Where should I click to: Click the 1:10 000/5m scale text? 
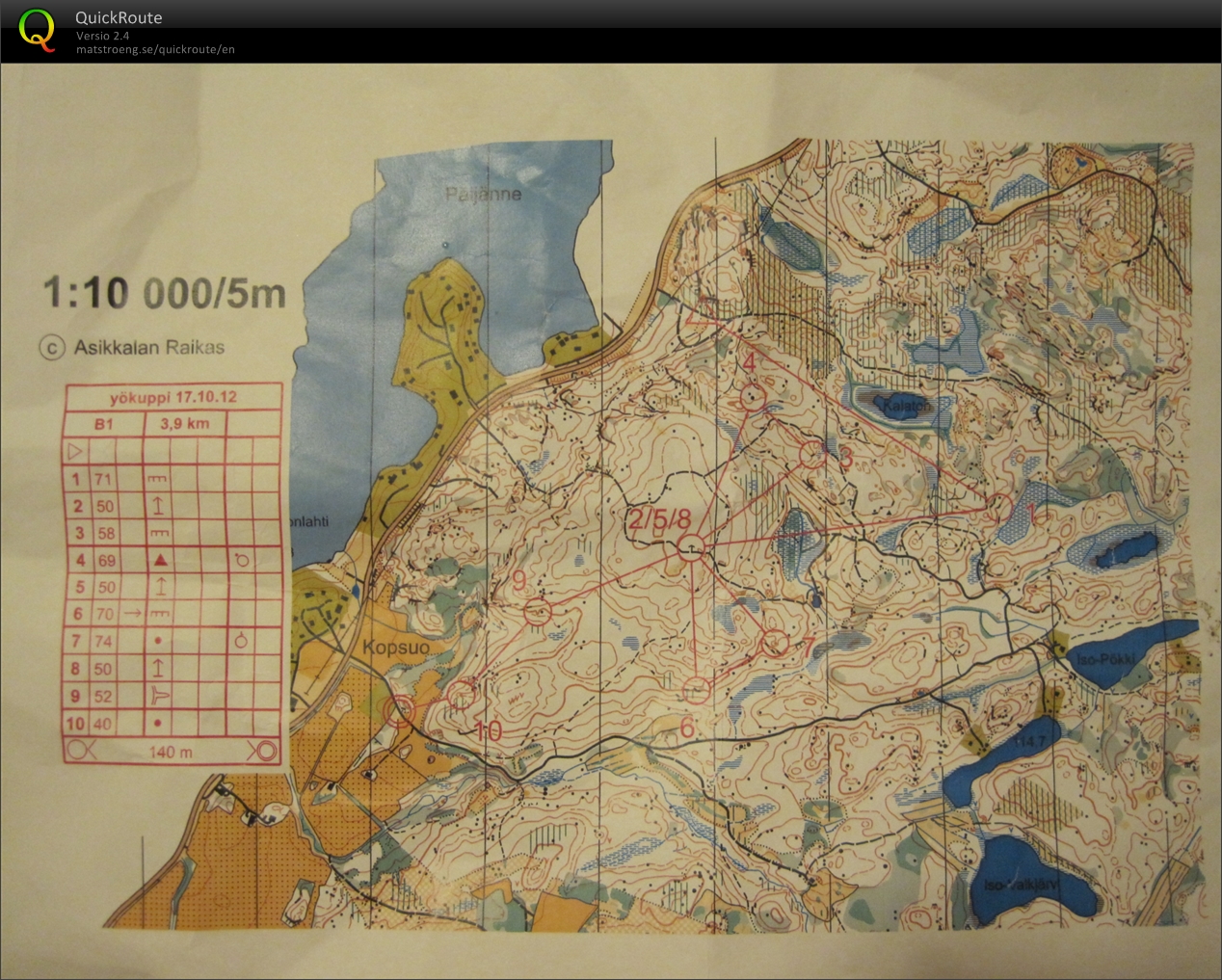[x=164, y=293]
